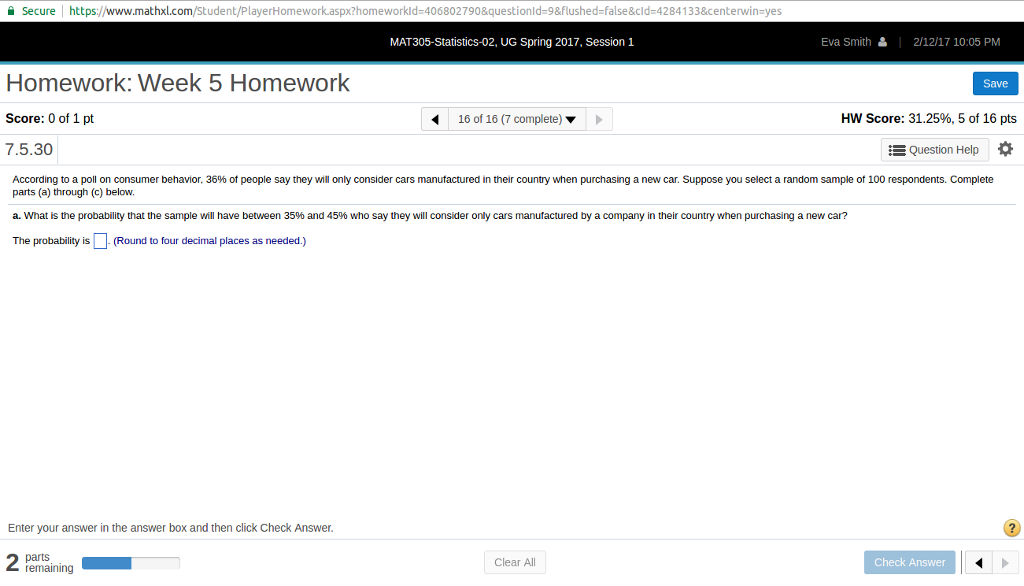The height and width of the screenshot is (586, 1024).
Task: Click the orange question mark help icon
Action: point(1010,528)
